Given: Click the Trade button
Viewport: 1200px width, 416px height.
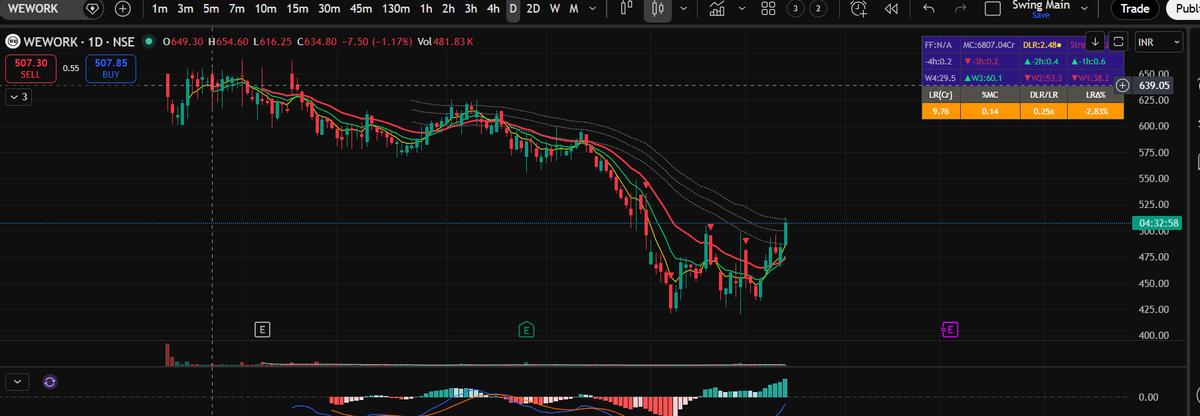Looking at the screenshot, I should click(1134, 9).
